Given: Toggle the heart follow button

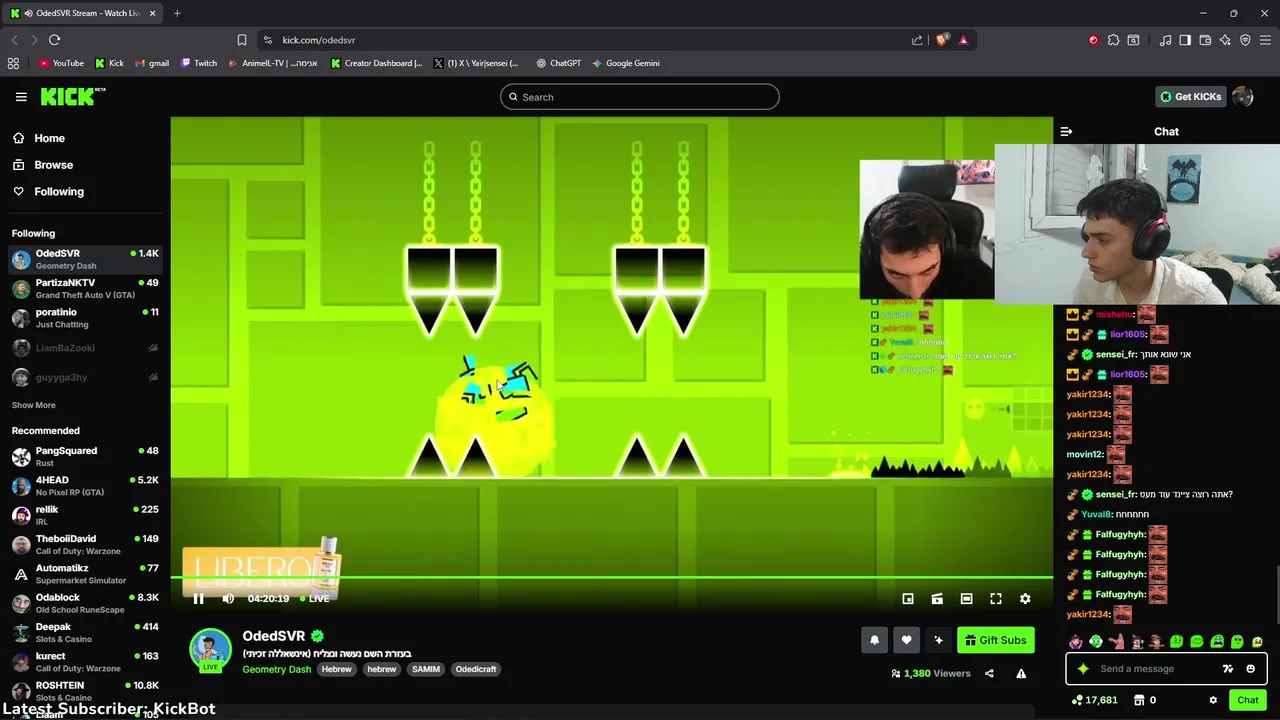Looking at the screenshot, I should pyautogui.click(x=906, y=640).
